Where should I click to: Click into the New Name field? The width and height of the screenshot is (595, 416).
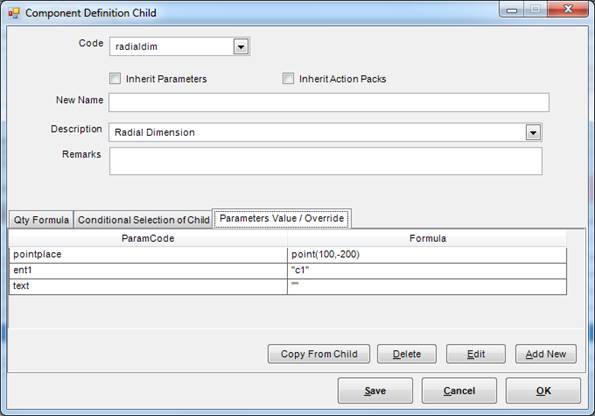(x=329, y=102)
